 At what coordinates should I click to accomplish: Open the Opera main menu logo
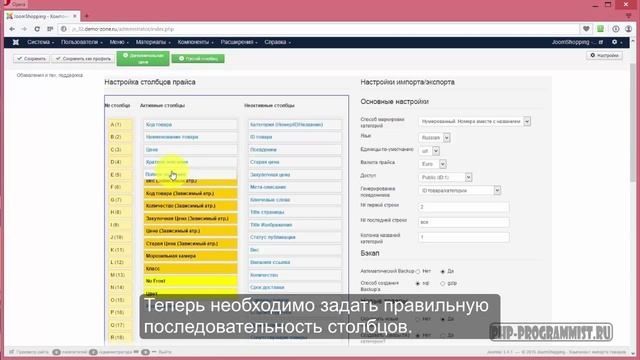click(6, 3)
